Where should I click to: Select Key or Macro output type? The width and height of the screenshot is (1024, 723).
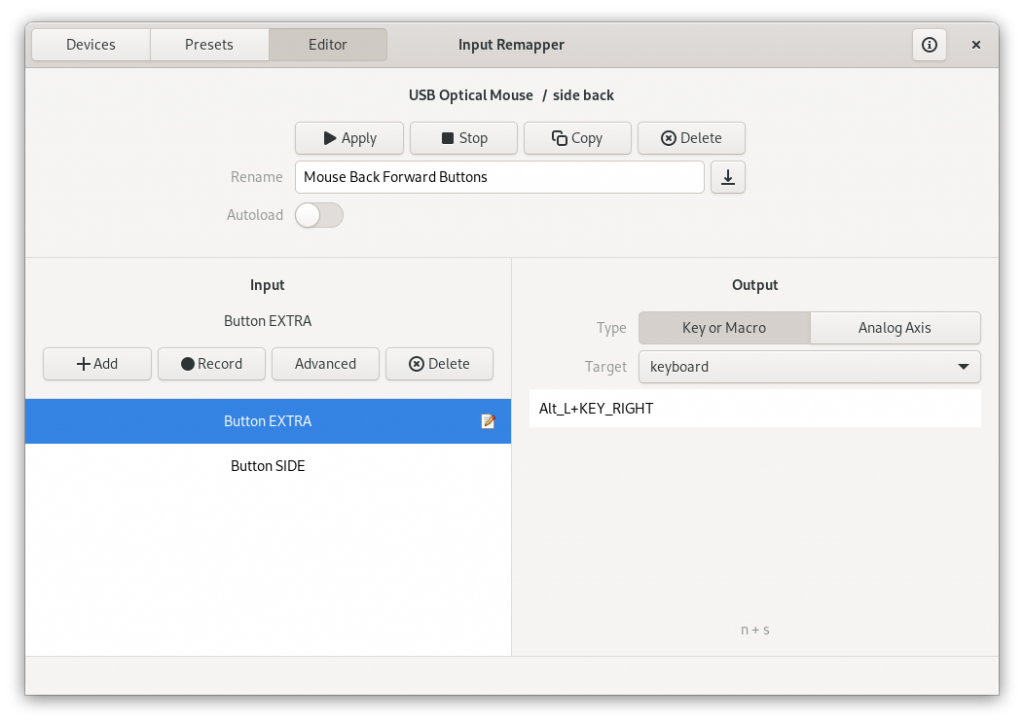coord(724,327)
